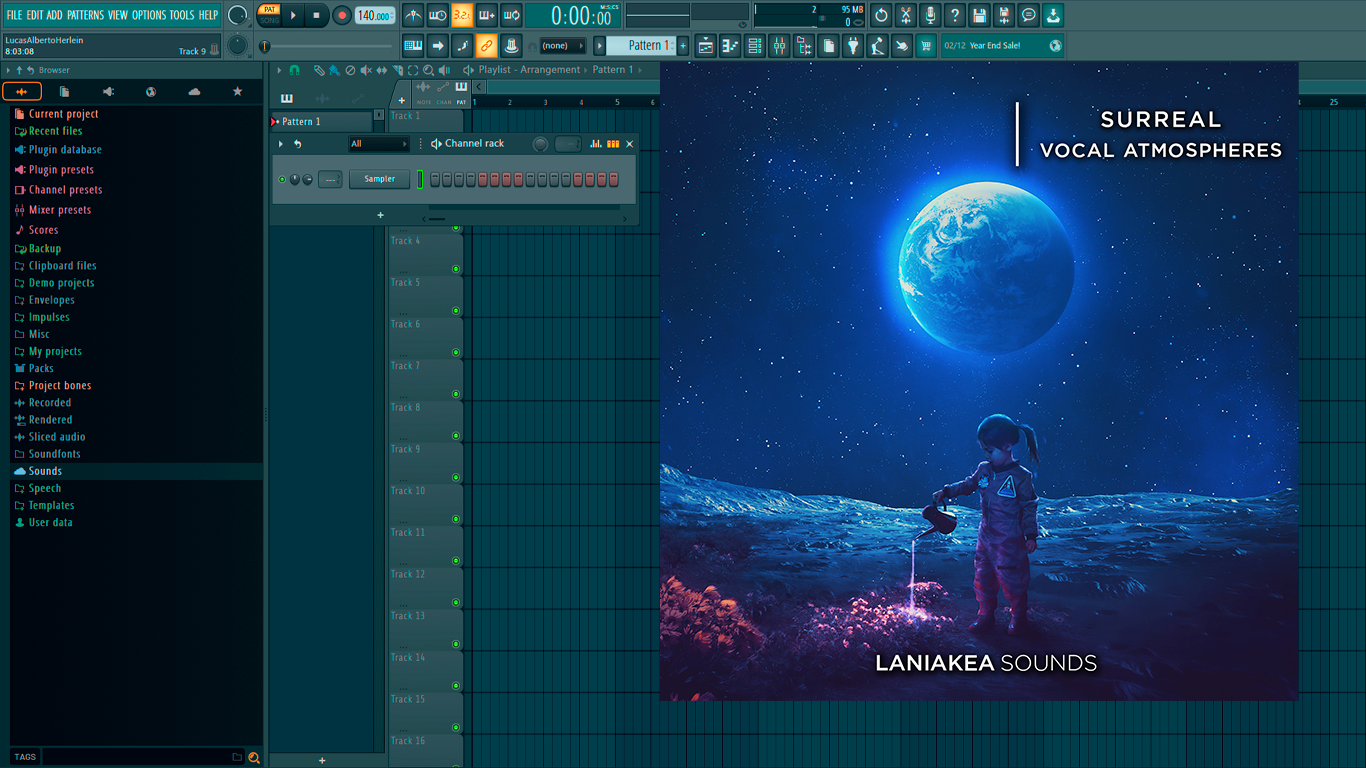Toggle the PAT/SONG mode switch
The width and height of the screenshot is (1366, 768).
point(269,14)
